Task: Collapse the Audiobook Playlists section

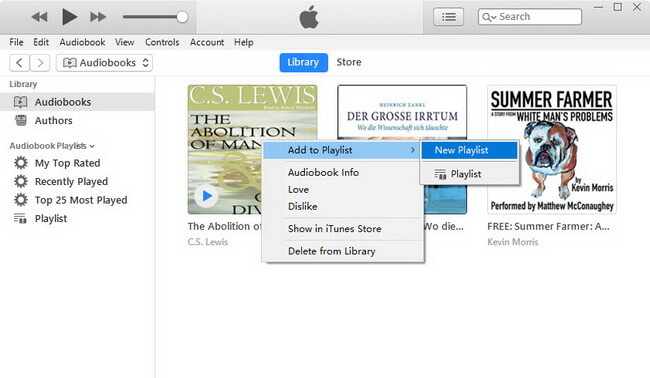Action: [92, 146]
